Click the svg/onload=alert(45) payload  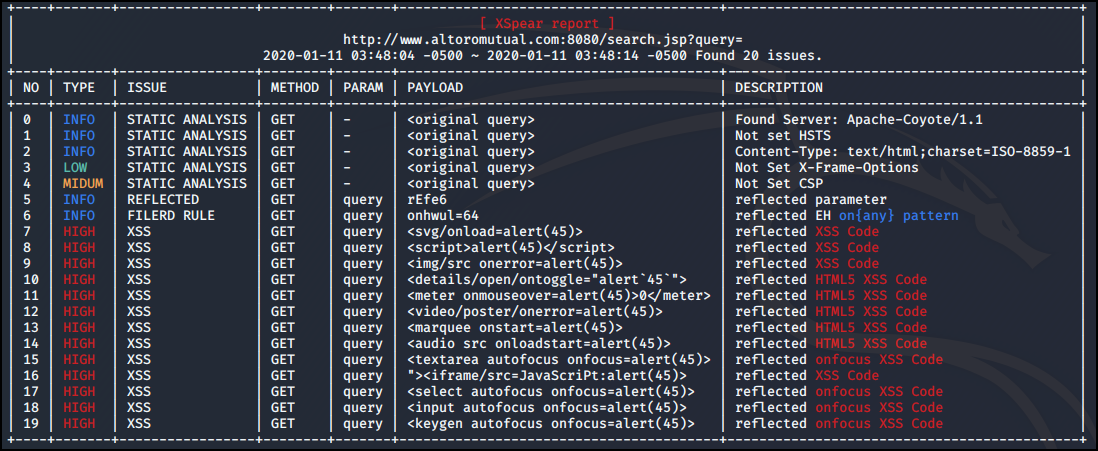(494, 232)
